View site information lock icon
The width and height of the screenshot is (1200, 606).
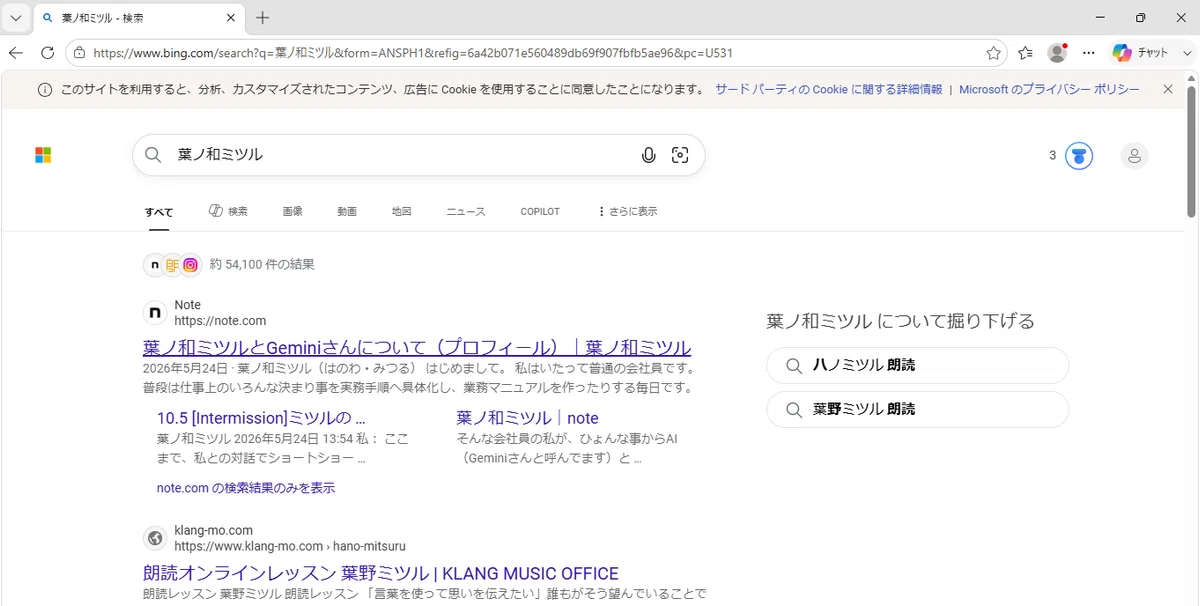pyautogui.click(x=79, y=53)
